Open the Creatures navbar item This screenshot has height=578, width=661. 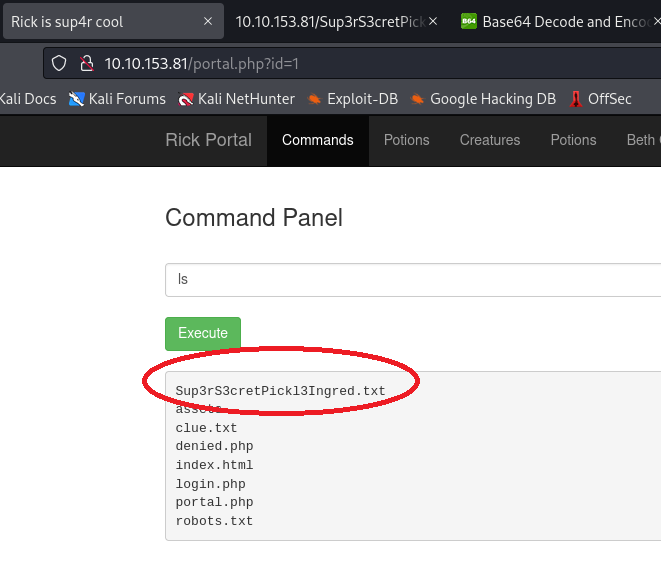tap(489, 140)
